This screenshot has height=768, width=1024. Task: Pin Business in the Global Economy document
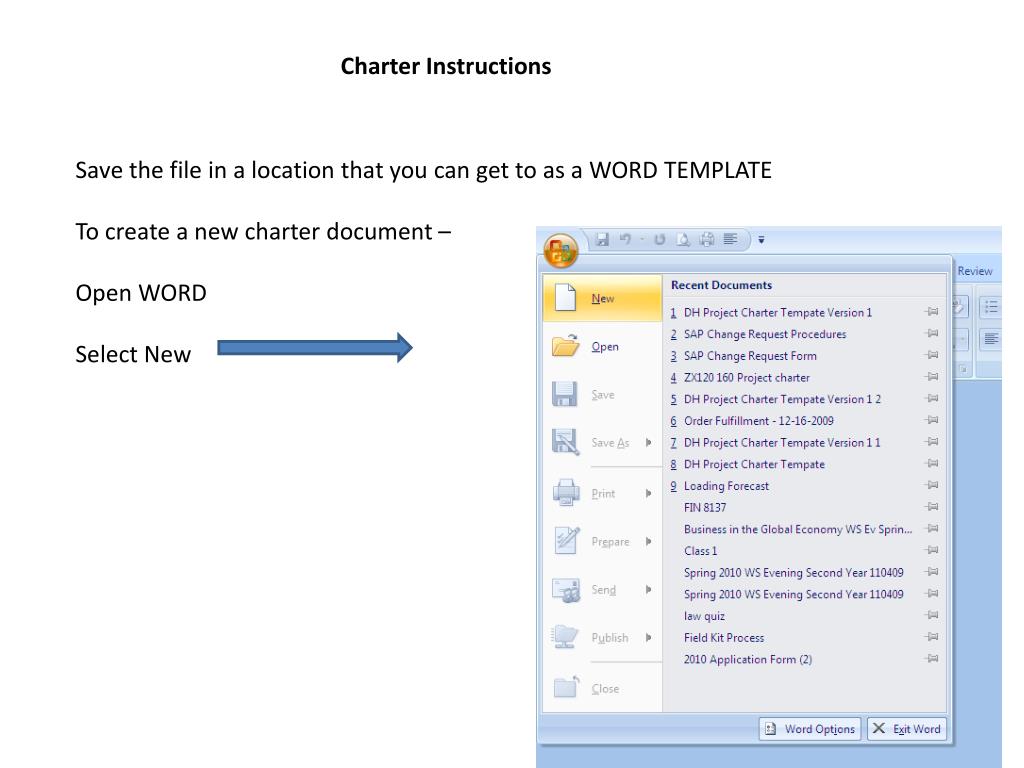tap(932, 528)
